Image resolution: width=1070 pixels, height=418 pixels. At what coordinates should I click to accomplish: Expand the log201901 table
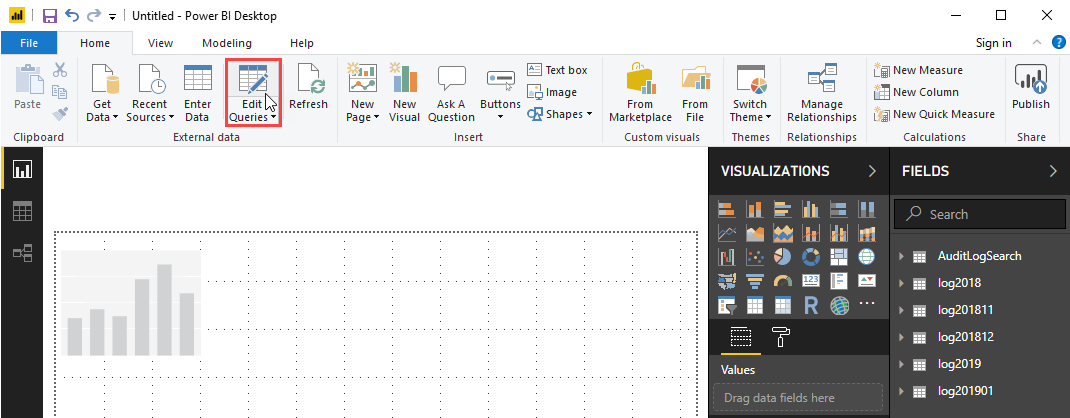tap(901, 391)
